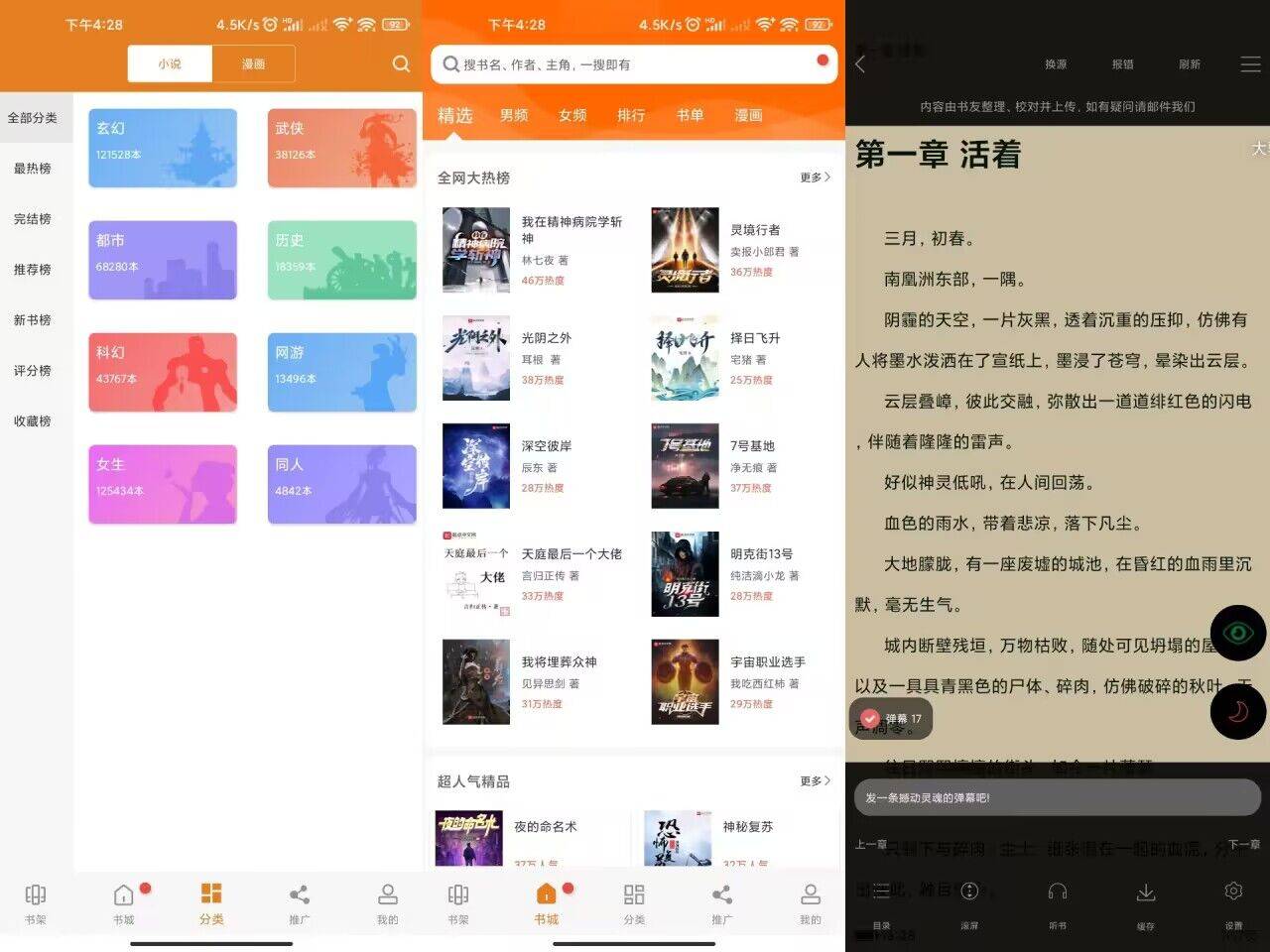Toggle the green eye-protection mode button

(1237, 633)
